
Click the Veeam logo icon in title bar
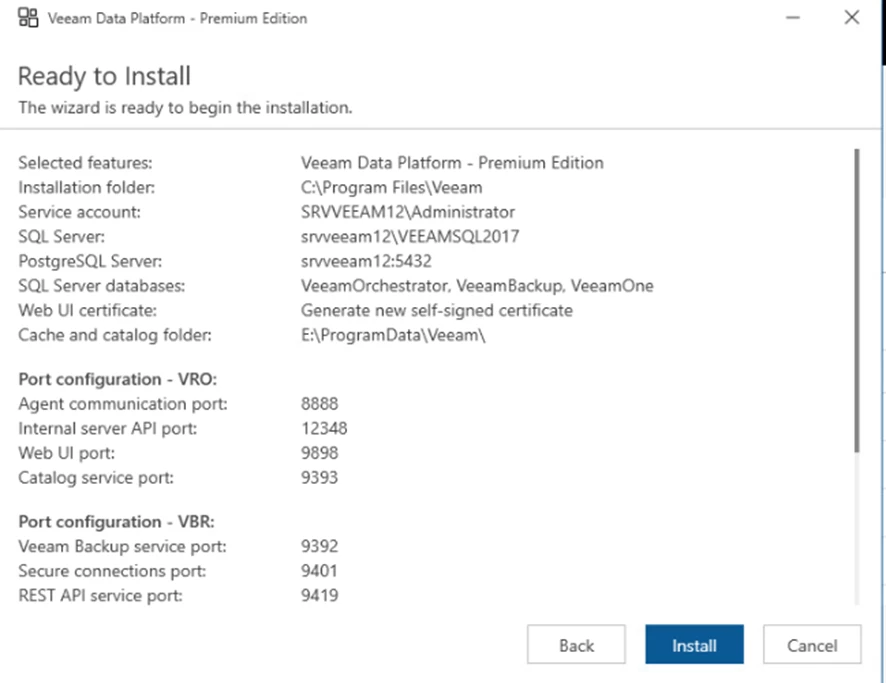point(28,18)
